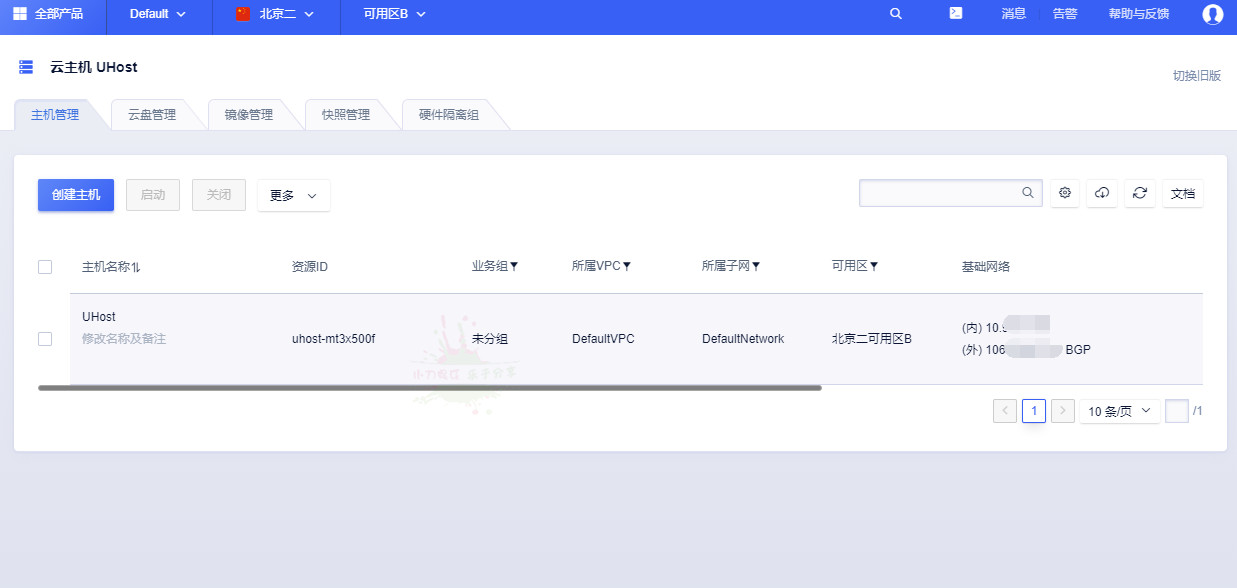Screen dimensions: 1237x588
Task: Switch to the 快照管理 tab
Action: click(346, 115)
